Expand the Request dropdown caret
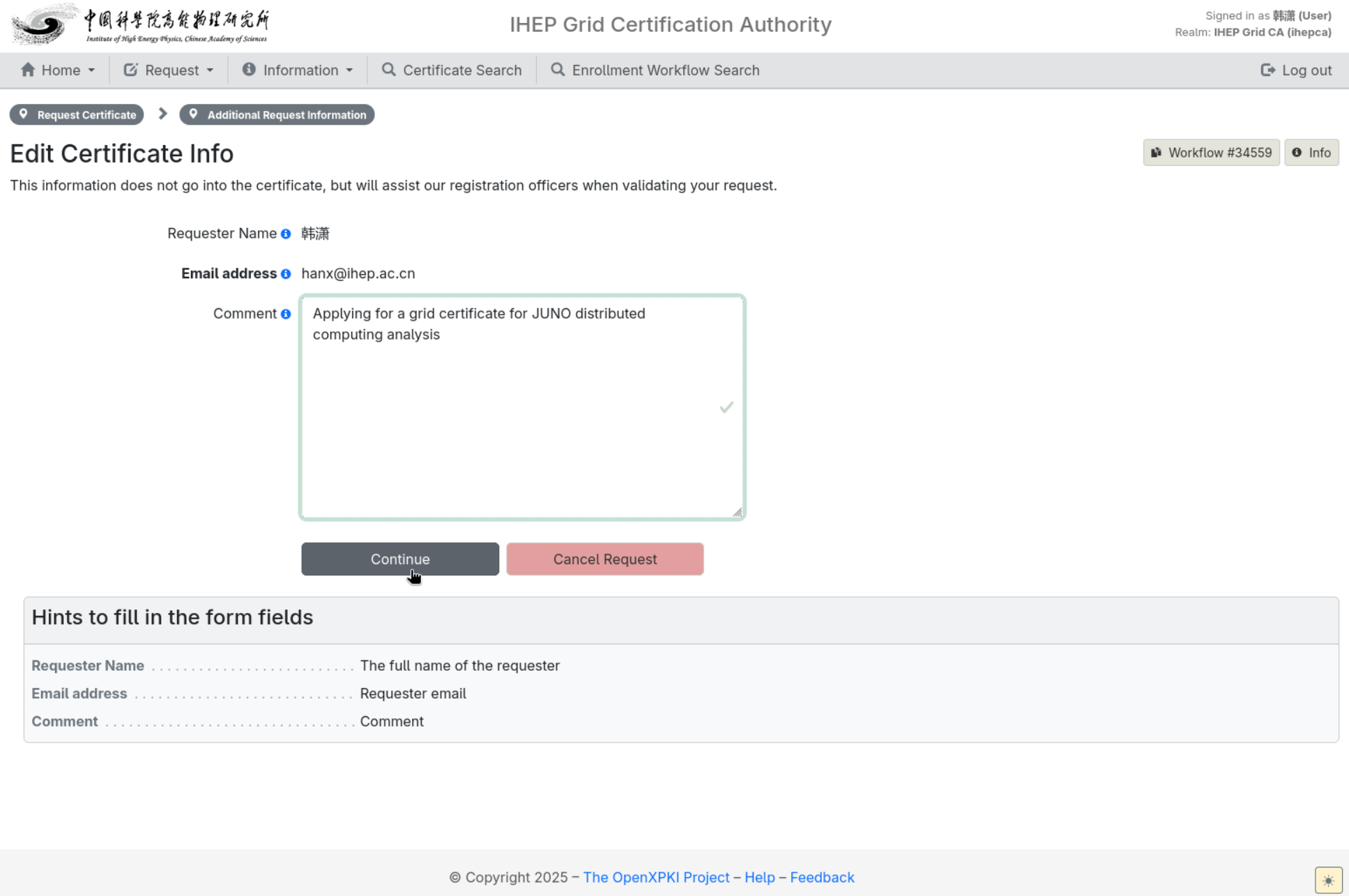 tap(210, 70)
